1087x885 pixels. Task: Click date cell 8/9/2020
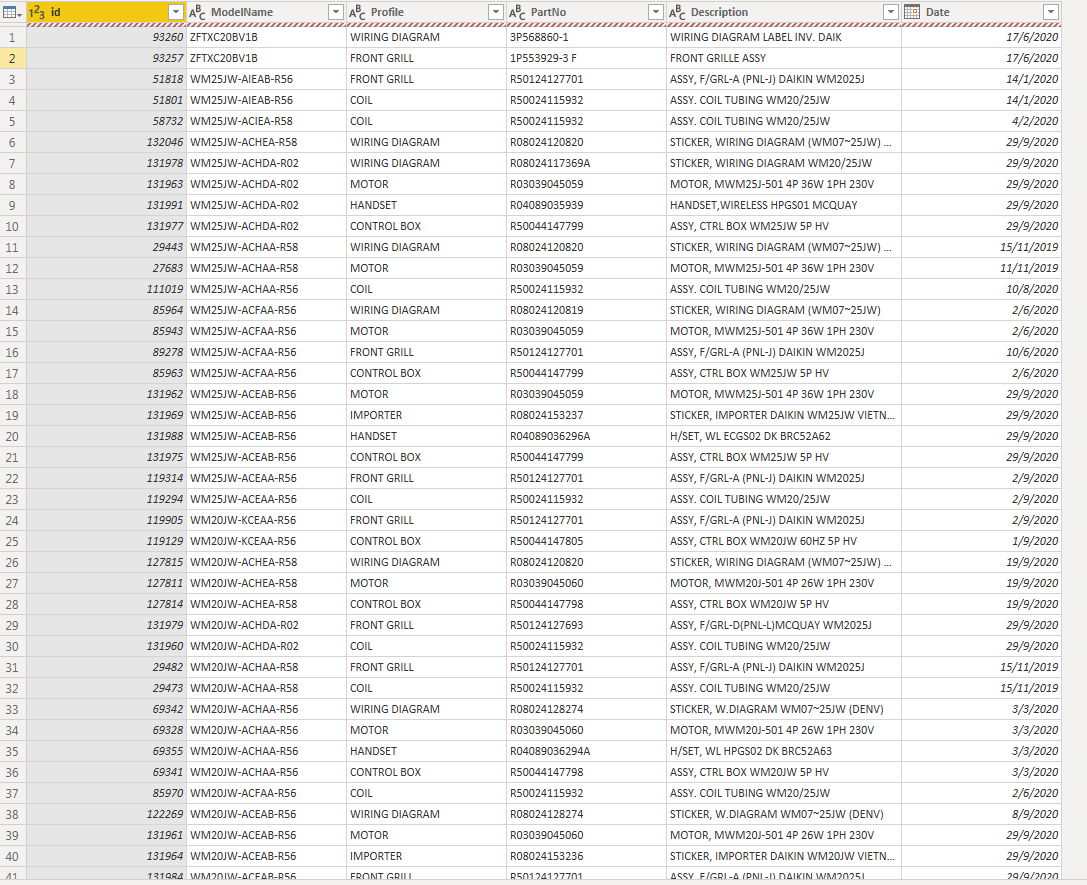[982, 814]
